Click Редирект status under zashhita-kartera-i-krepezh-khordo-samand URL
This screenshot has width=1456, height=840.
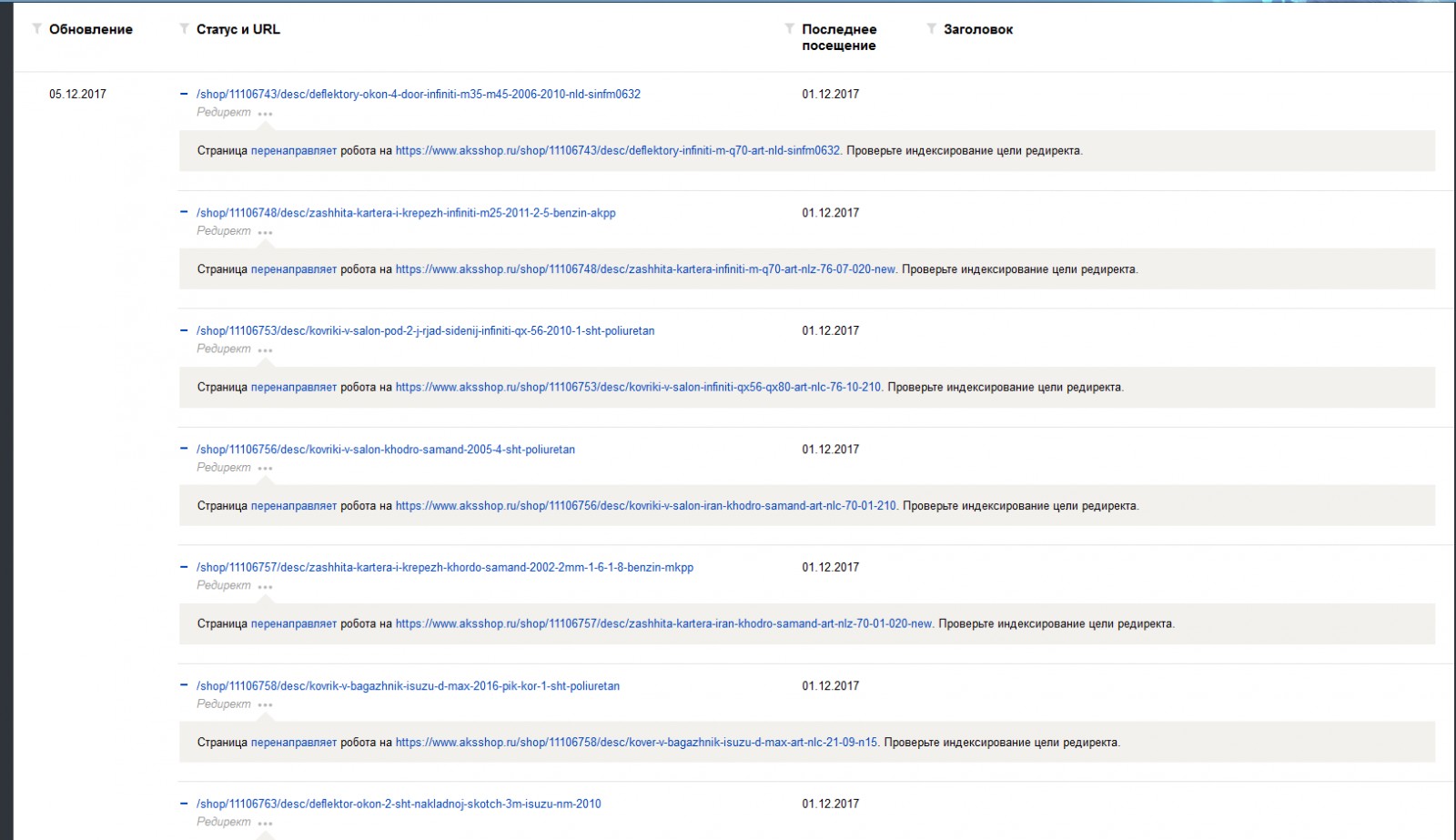[224, 585]
